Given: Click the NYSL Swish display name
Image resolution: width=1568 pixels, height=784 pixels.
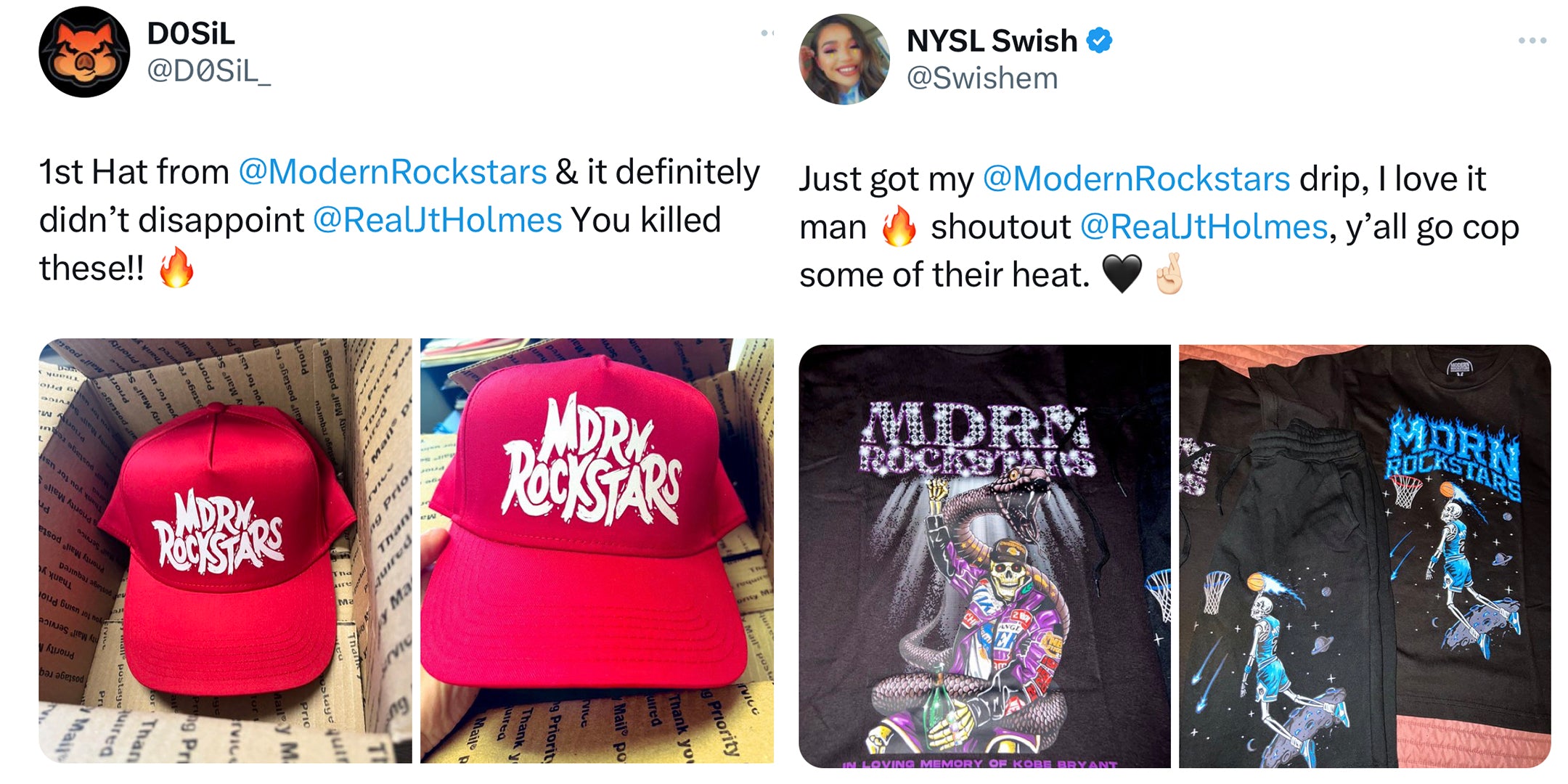Looking at the screenshot, I should tap(992, 41).
